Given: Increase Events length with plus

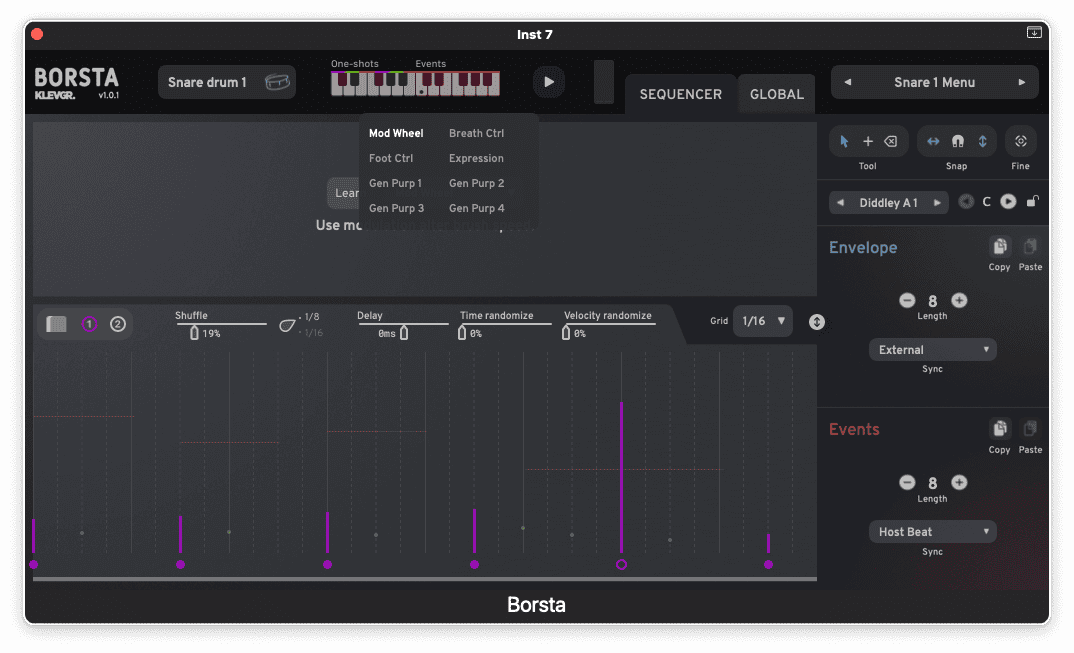Looking at the screenshot, I should (959, 482).
